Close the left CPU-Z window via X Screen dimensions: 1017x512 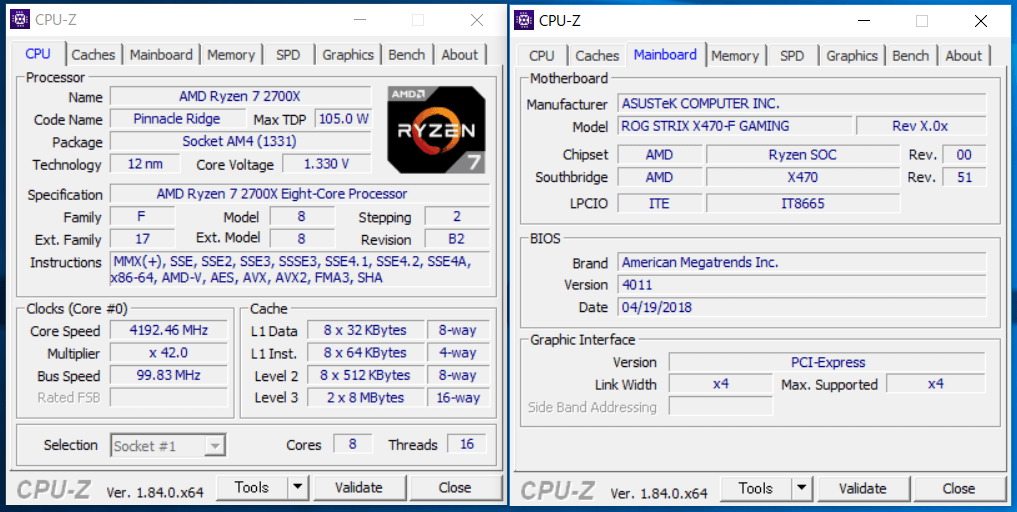coord(477,20)
